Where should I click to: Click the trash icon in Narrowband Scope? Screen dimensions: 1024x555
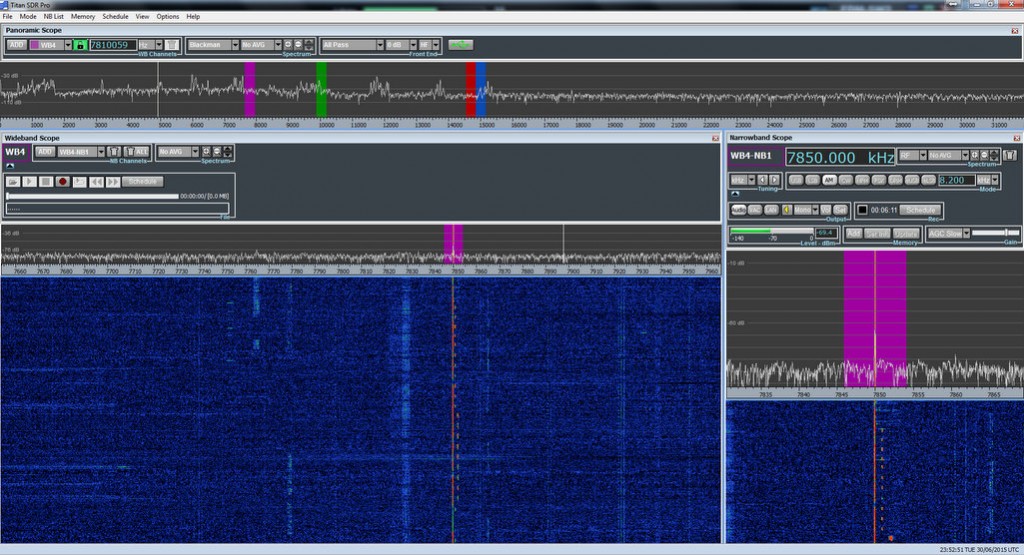(1010, 156)
